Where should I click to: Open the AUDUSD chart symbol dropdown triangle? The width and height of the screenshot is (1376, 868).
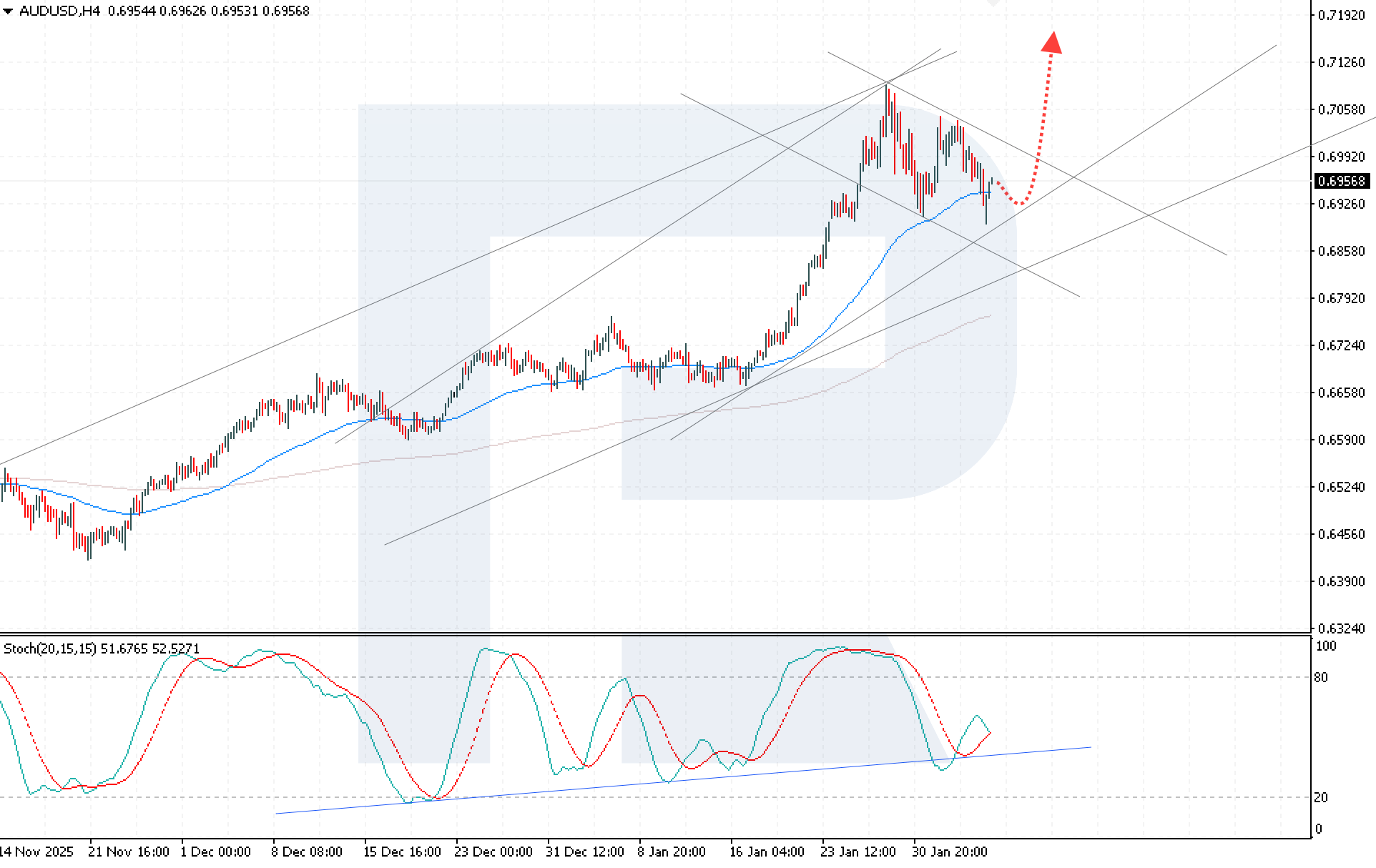click(x=8, y=11)
